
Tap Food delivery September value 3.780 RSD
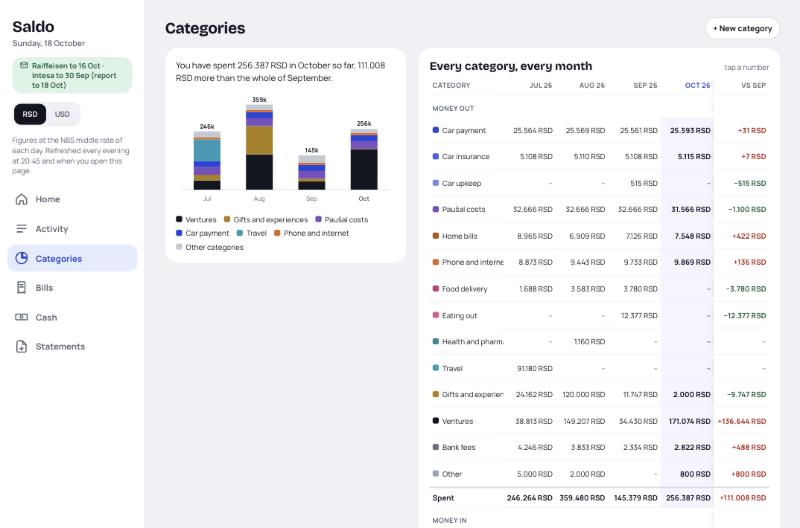pos(640,289)
